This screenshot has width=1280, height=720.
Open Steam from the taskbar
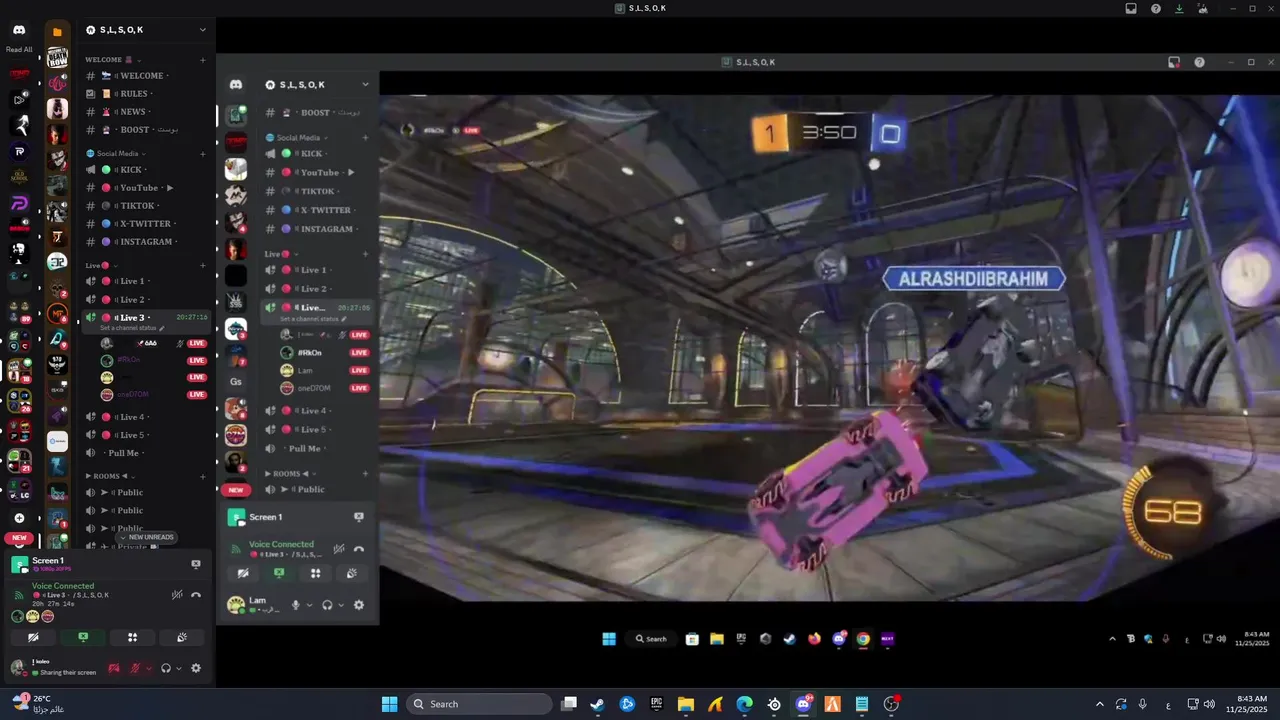[x=598, y=704]
